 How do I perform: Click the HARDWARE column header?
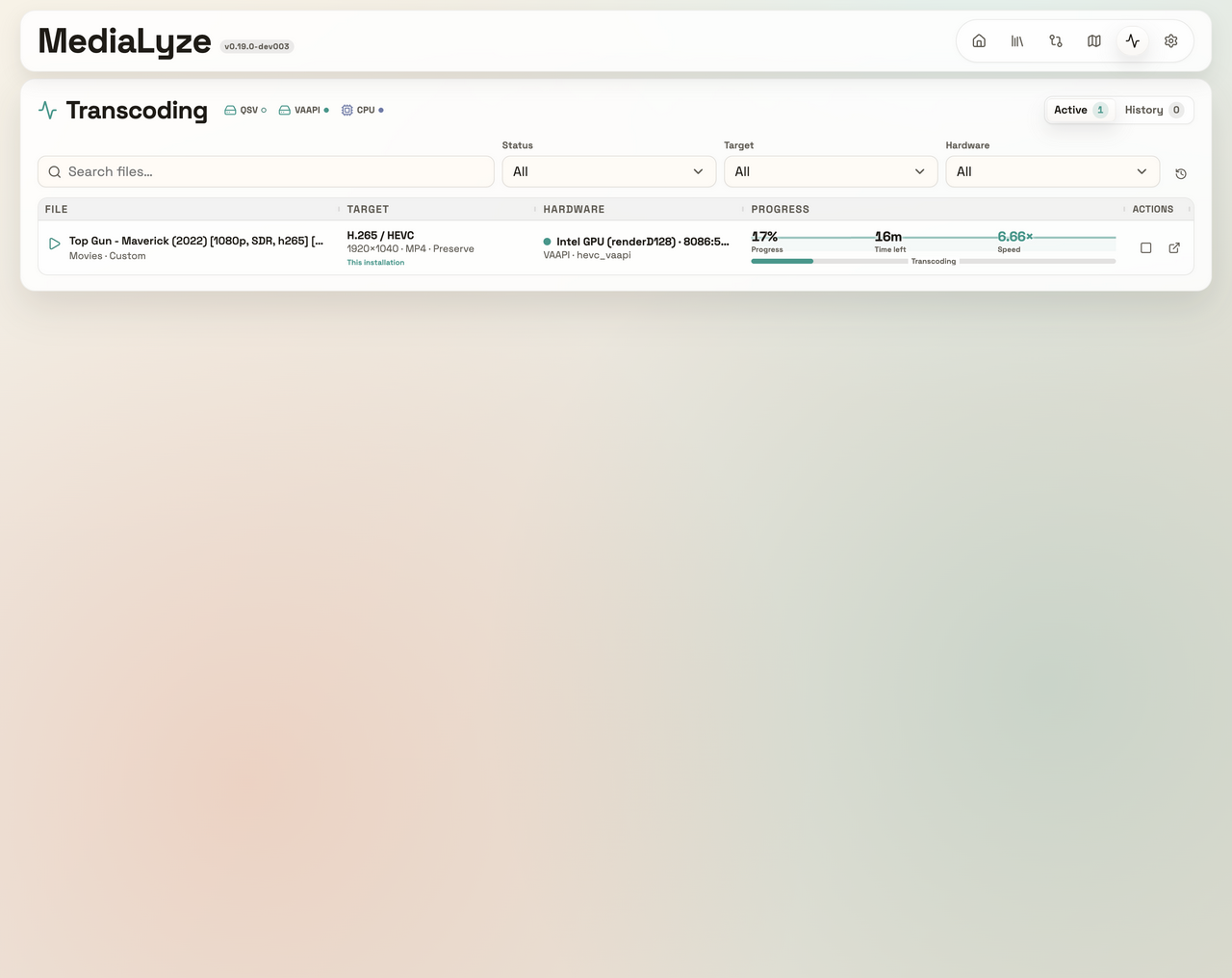pyautogui.click(x=574, y=209)
